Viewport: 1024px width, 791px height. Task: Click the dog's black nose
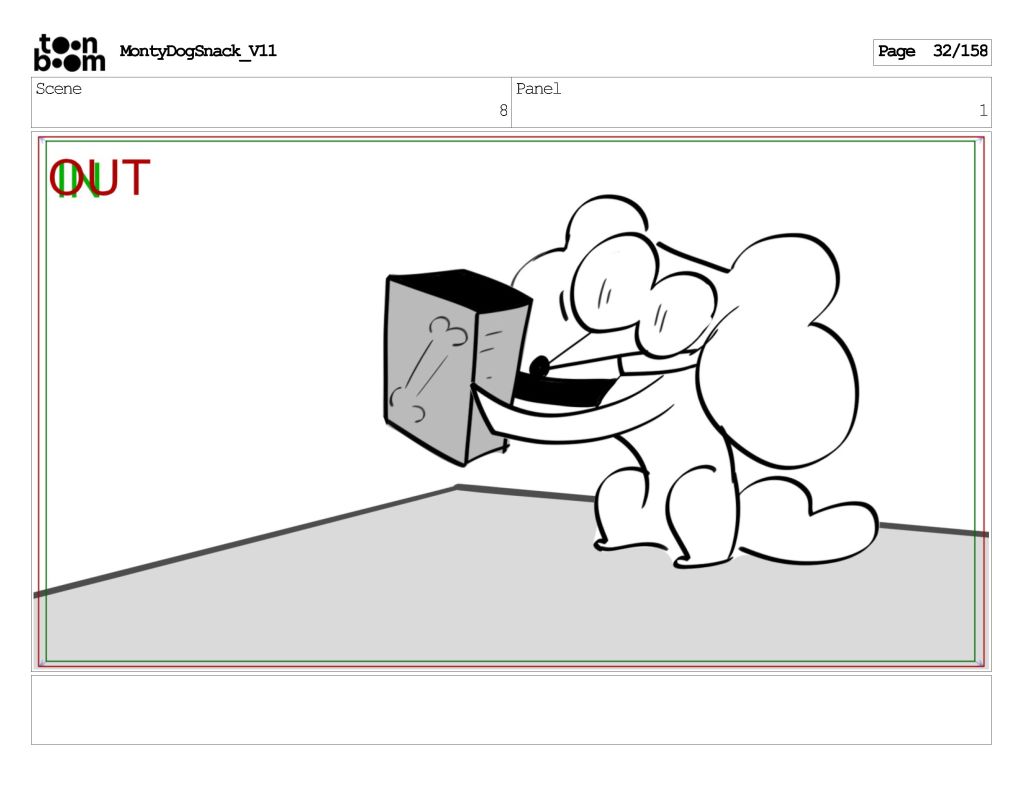pyautogui.click(x=539, y=367)
